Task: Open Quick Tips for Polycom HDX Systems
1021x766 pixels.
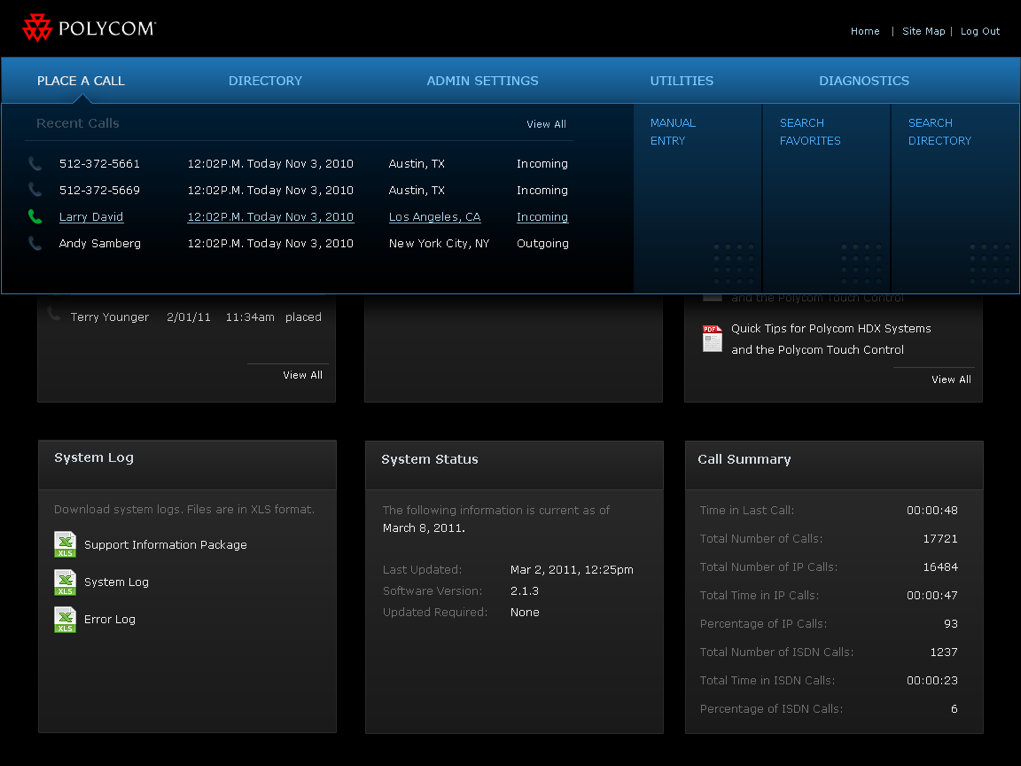Action: coord(831,339)
